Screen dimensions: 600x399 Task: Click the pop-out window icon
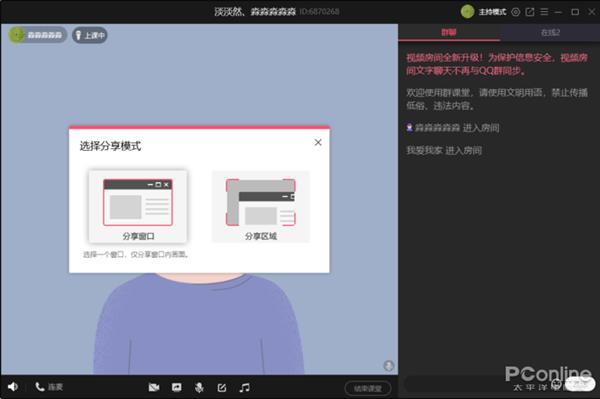[x=530, y=12]
